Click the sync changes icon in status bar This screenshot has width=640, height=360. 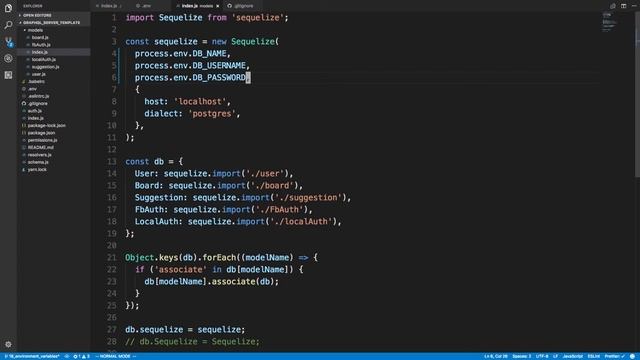click(x=67, y=356)
